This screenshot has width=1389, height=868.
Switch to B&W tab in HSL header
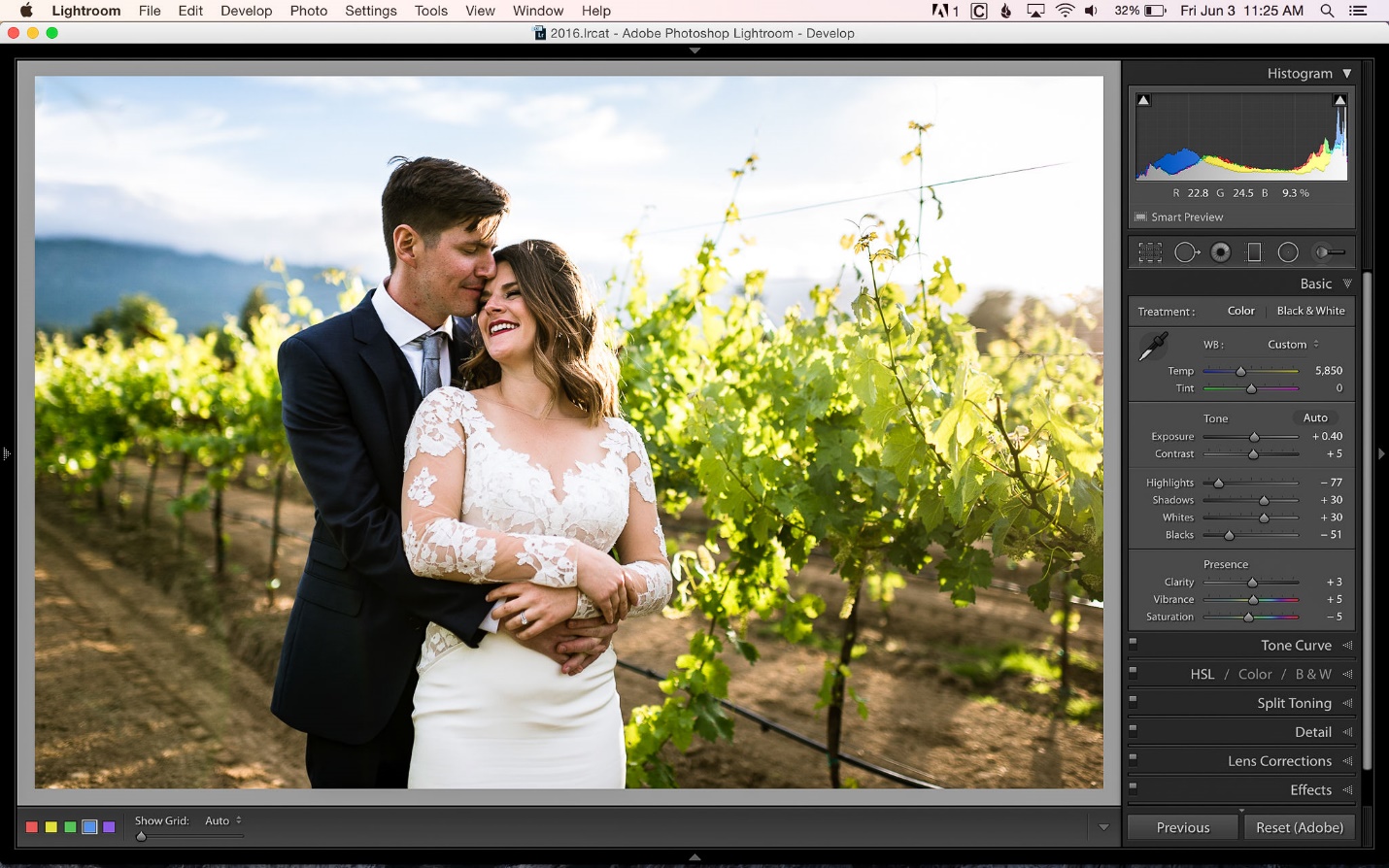(x=1313, y=675)
